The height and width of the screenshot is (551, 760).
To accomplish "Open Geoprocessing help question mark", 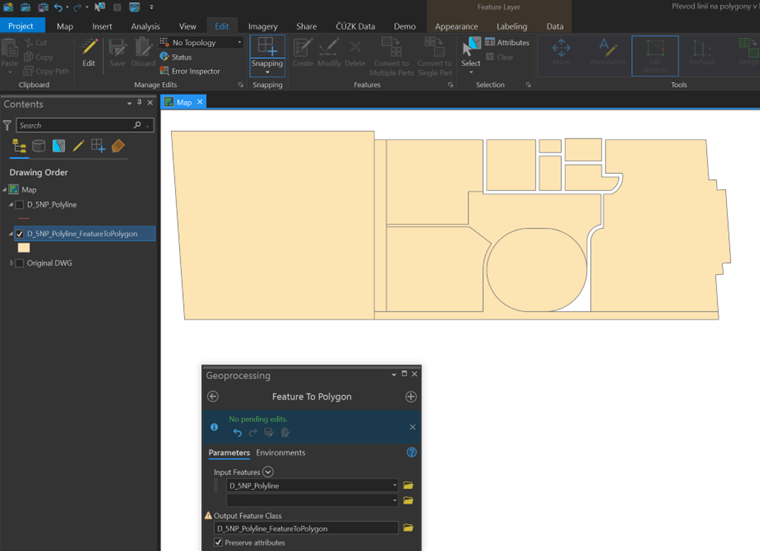I will pyautogui.click(x=411, y=453).
